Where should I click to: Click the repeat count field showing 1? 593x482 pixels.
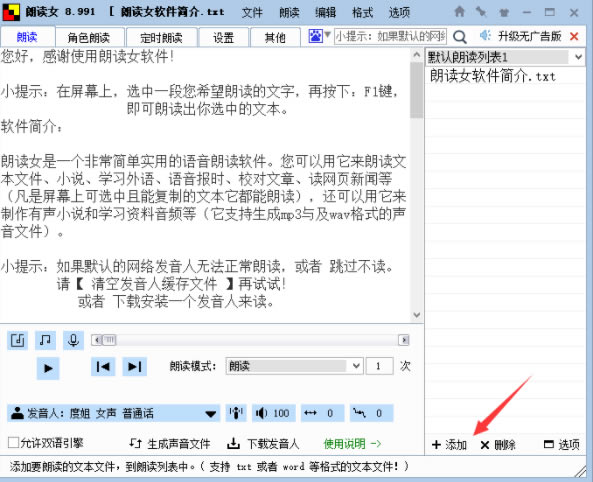pos(379,366)
